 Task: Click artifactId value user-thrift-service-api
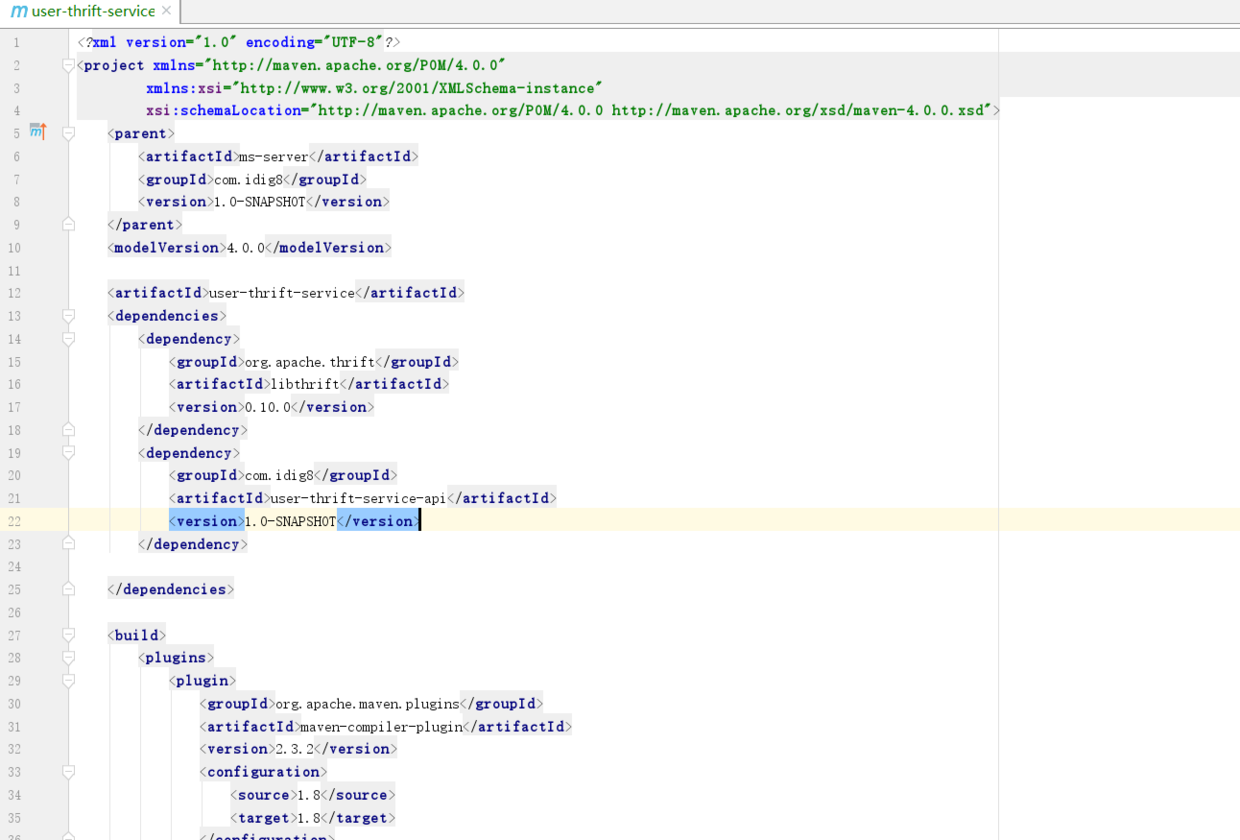358,498
